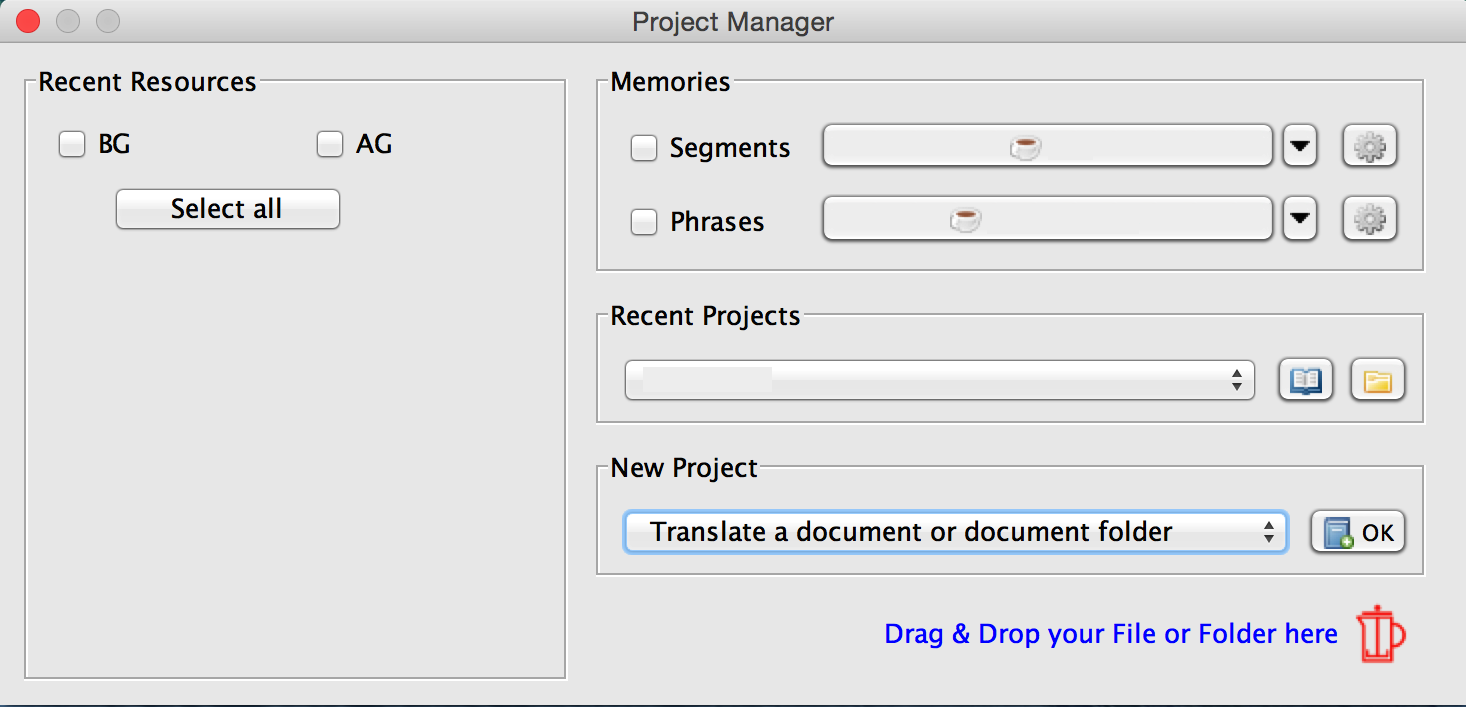Click the Drag & Drop file link
Screen dimensions: 1466x707
point(1111,634)
